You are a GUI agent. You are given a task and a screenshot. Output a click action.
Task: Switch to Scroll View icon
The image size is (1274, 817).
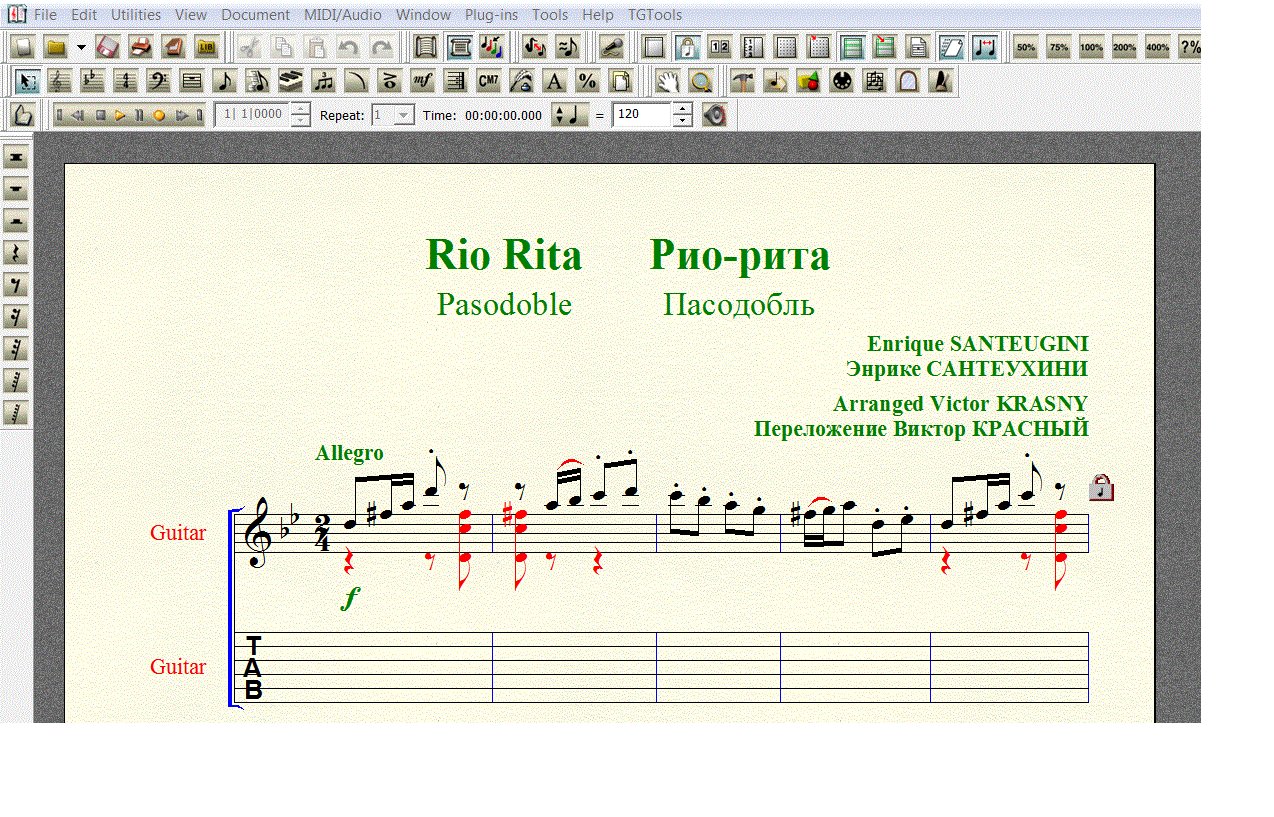pos(426,47)
